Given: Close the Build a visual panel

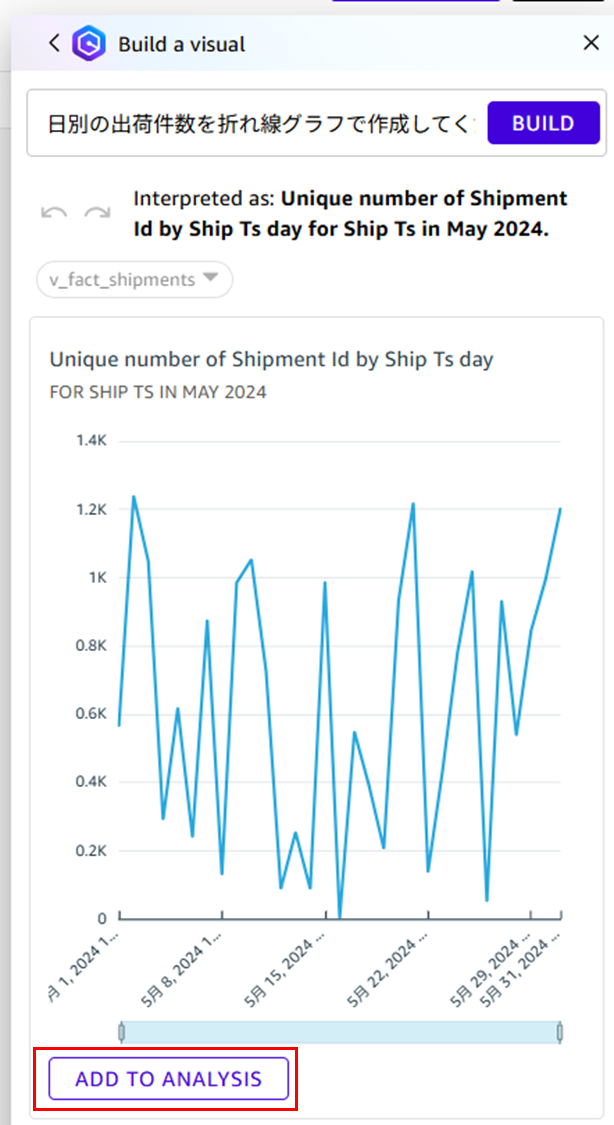Looking at the screenshot, I should tap(590, 43).
